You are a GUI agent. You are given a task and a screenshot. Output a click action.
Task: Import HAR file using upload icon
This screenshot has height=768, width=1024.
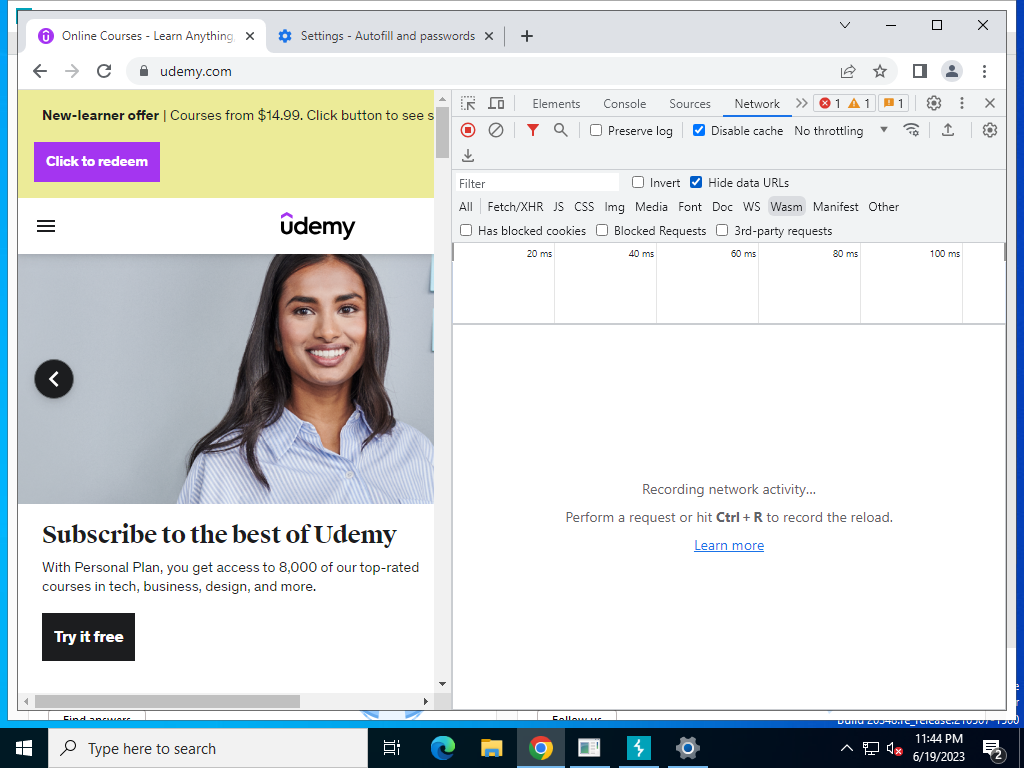948,130
